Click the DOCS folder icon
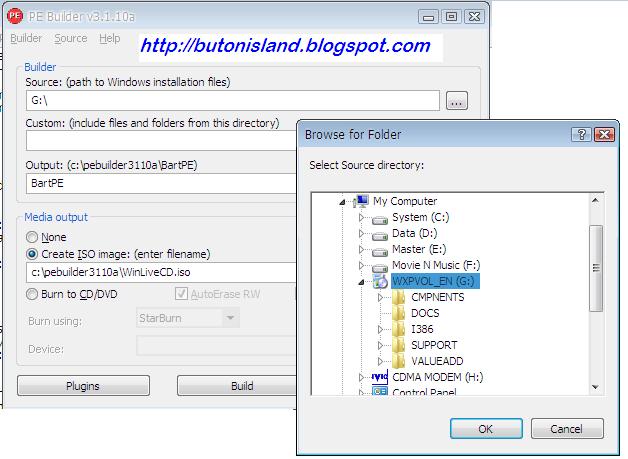 click(x=398, y=313)
